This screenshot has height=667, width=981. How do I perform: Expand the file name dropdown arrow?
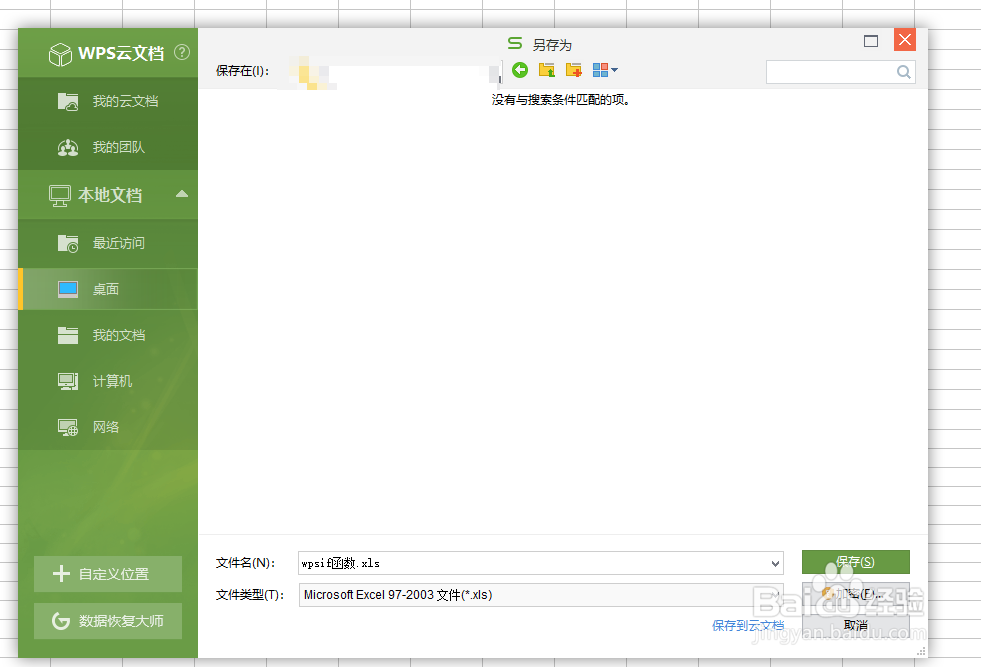click(x=775, y=564)
